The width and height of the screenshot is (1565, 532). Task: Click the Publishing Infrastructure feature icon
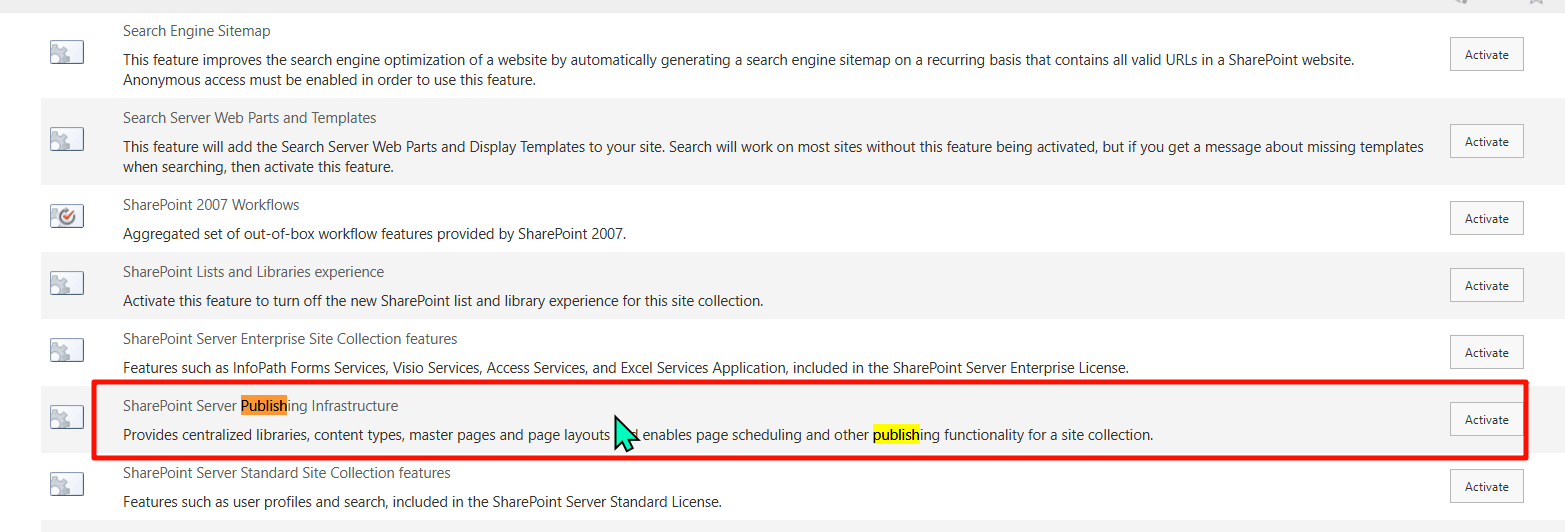[67, 417]
